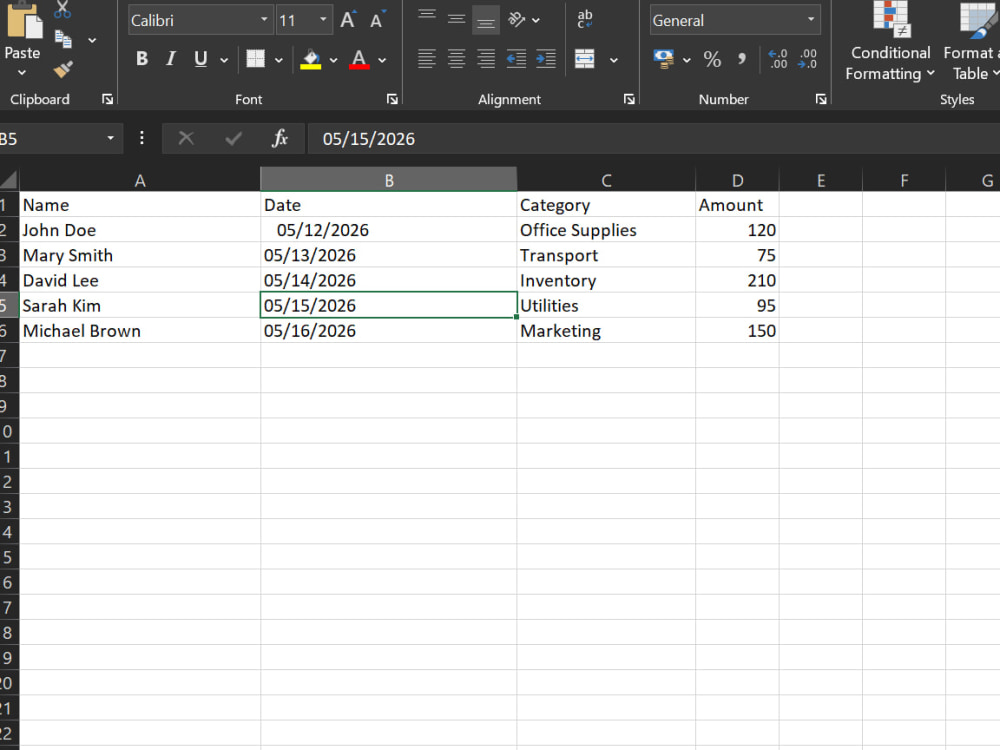The height and width of the screenshot is (750, 1000).
Task: Open Conditional Formatting menu
Action: (890, 42)
